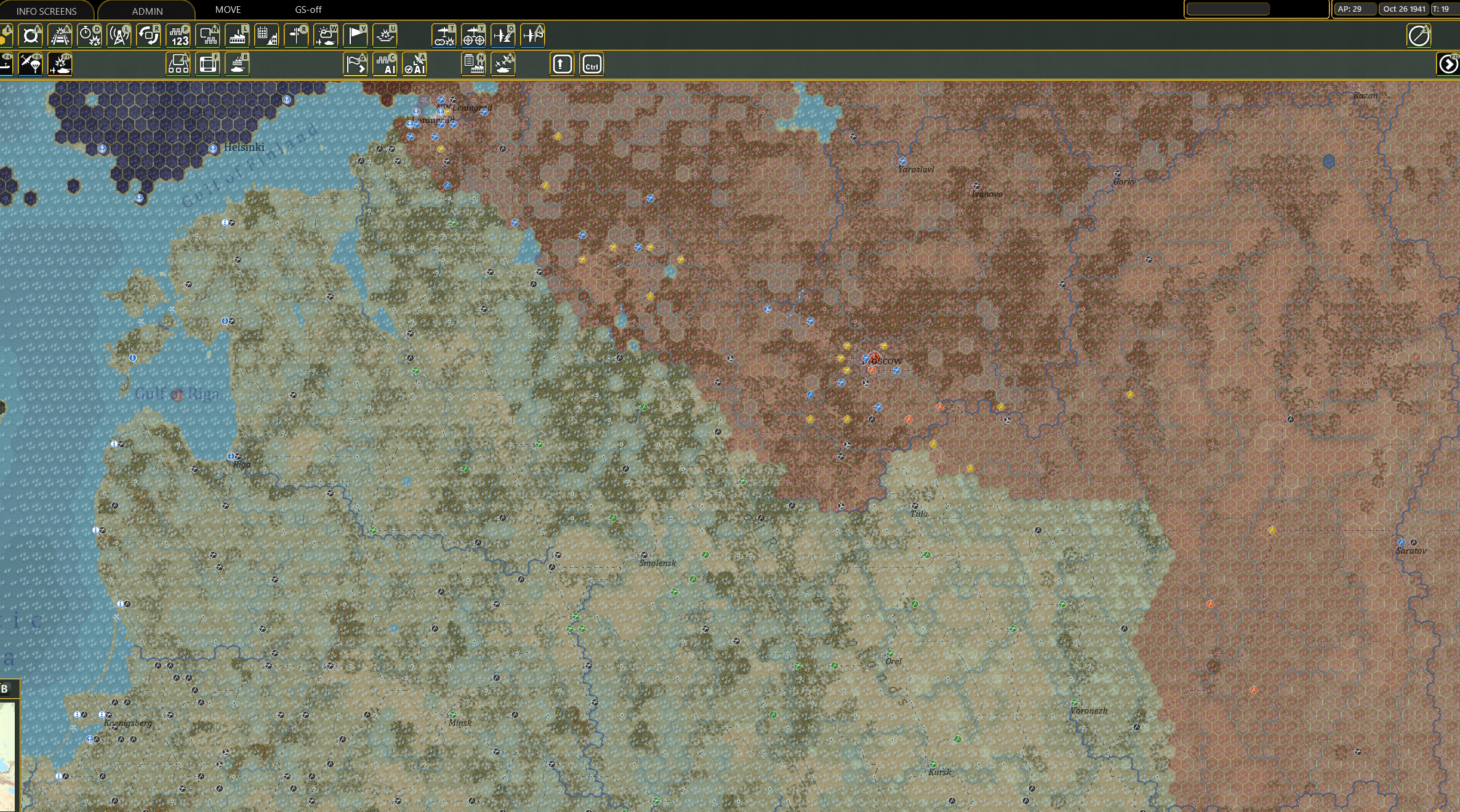Click bomber target crosshairs icon (Y)

tap(474, 36)
